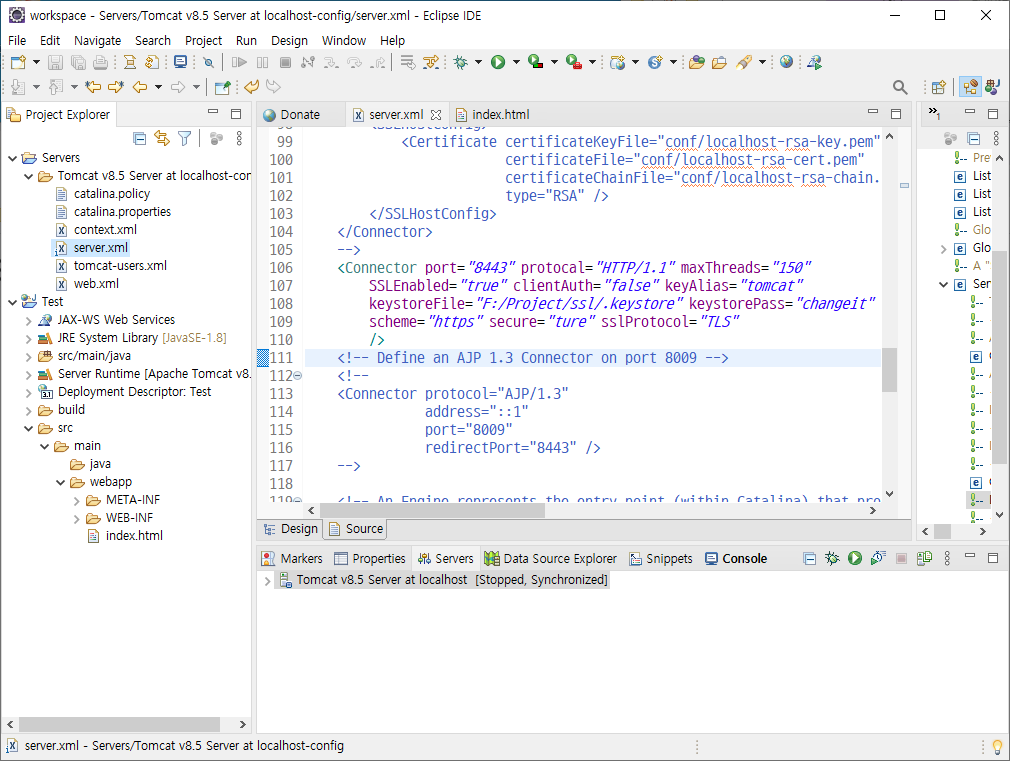
Task: Switch to the Java perspective icon
Action: click(993, 87)
